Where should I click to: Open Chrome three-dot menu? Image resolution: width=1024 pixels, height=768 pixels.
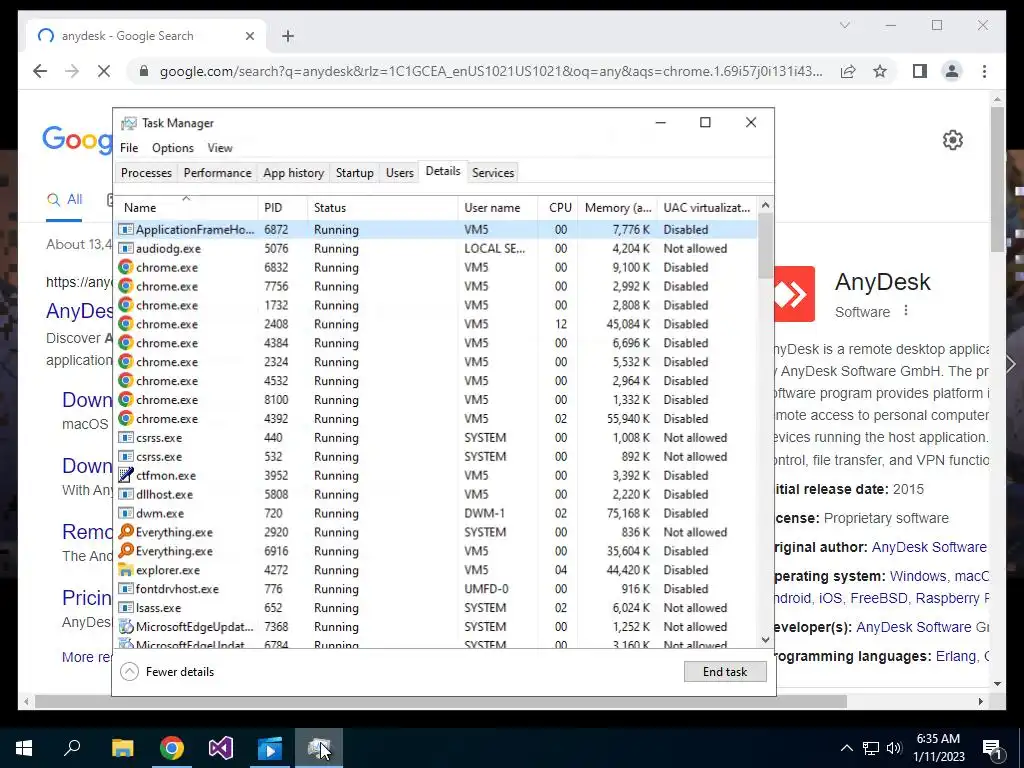tap(984, 71)
